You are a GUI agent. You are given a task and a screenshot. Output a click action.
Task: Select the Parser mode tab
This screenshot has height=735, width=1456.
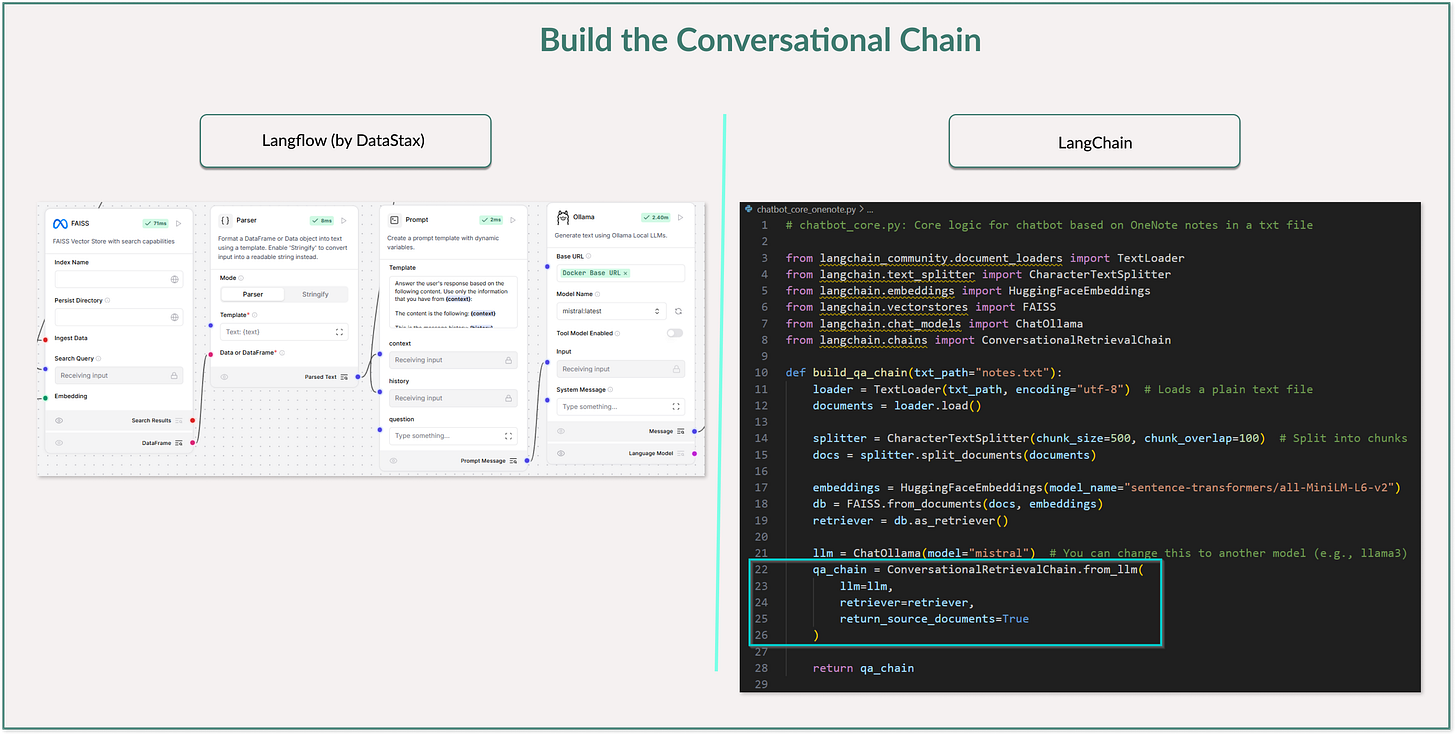click(253, 294)
